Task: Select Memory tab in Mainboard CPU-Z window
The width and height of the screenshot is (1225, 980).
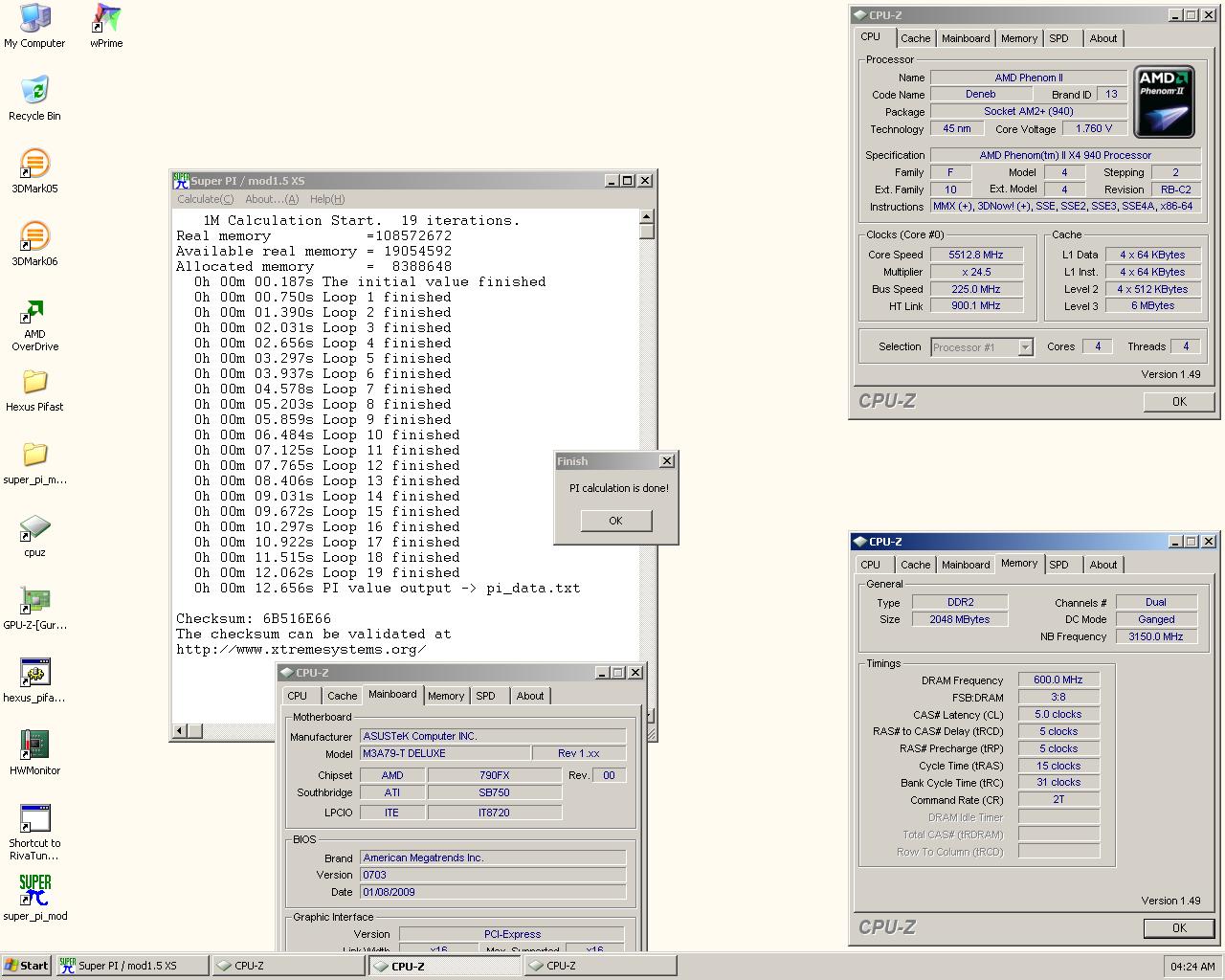Action: point(446,696)
